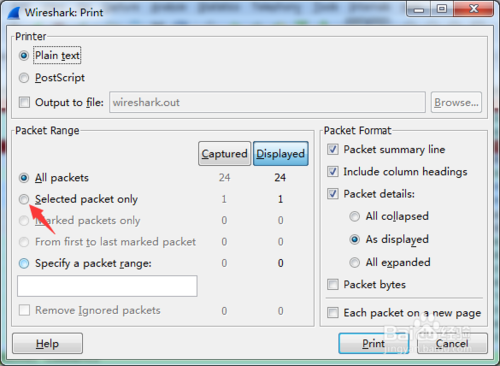This screenshot has height=366, width=500.
Task: Select the PostScript printer option
Action: tap(24, 78)
